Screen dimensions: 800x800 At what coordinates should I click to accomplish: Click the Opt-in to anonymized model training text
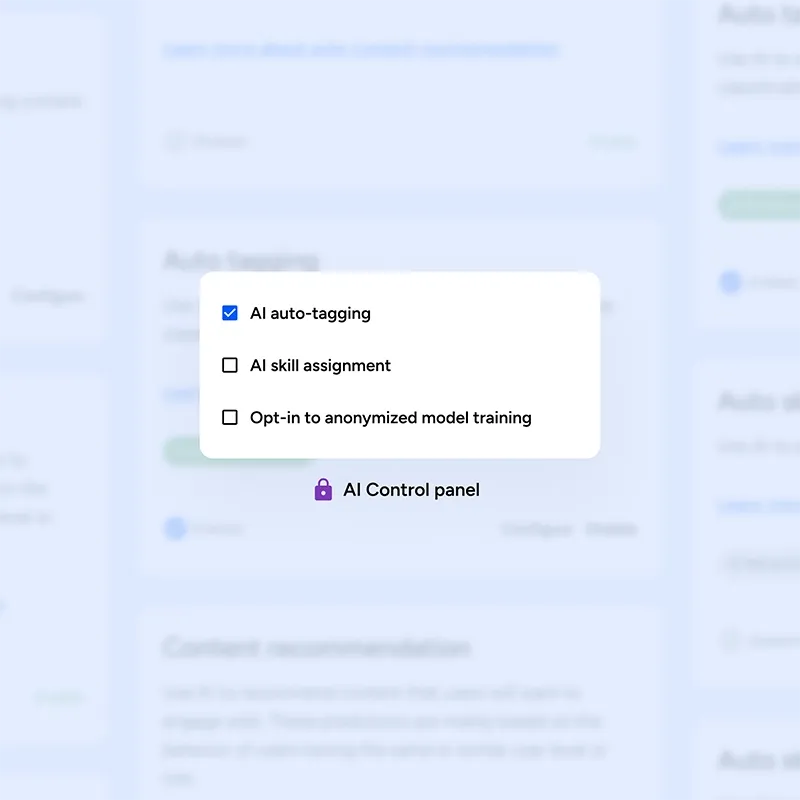pyautogui.click(x=390, y=417)
